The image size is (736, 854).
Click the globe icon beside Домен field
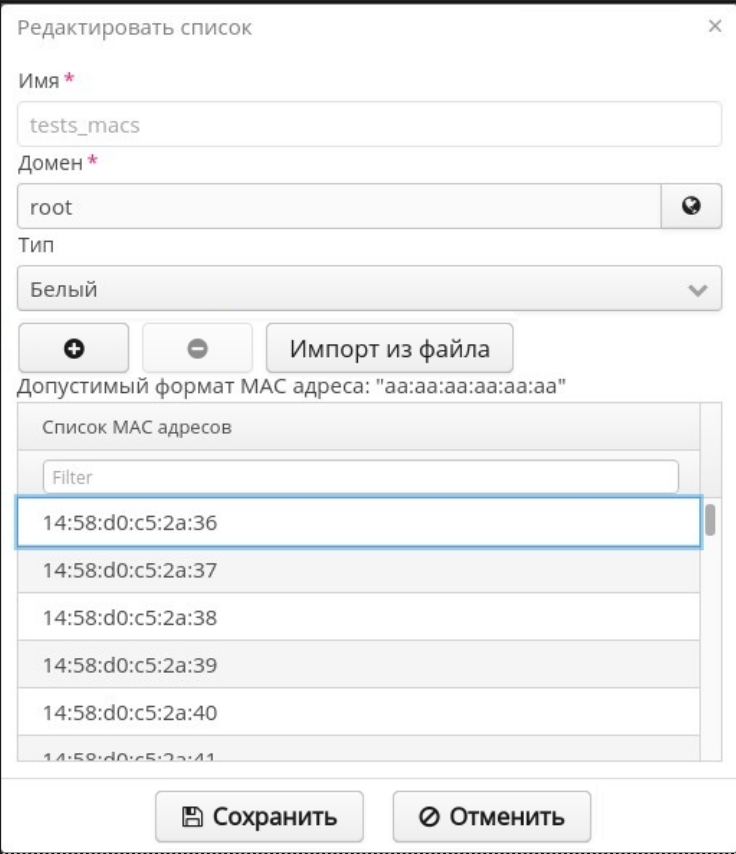pos(690,207)
